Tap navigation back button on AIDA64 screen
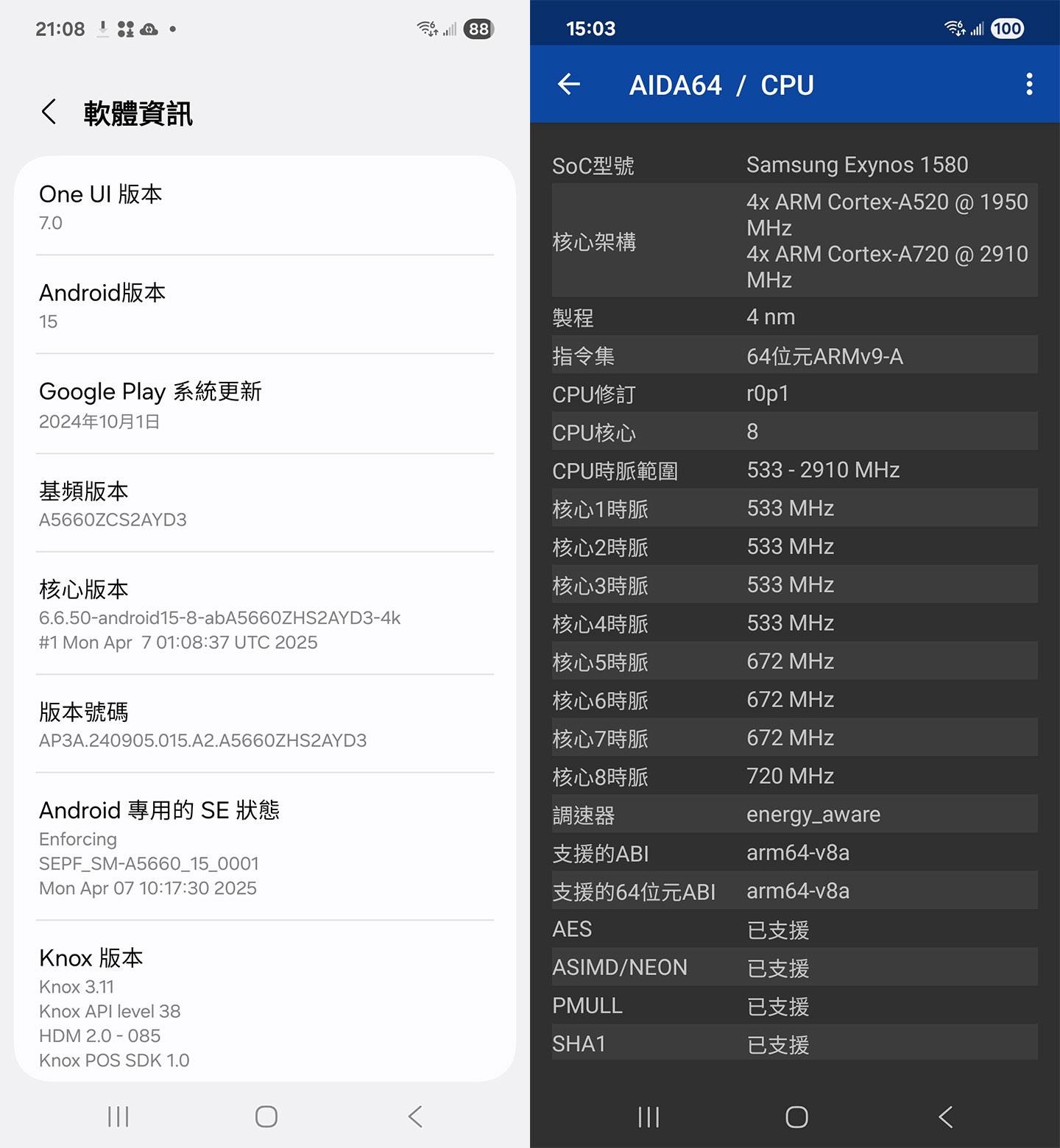The width and height of the screenshot is (1060, 1148). [x=946, y=1117]
